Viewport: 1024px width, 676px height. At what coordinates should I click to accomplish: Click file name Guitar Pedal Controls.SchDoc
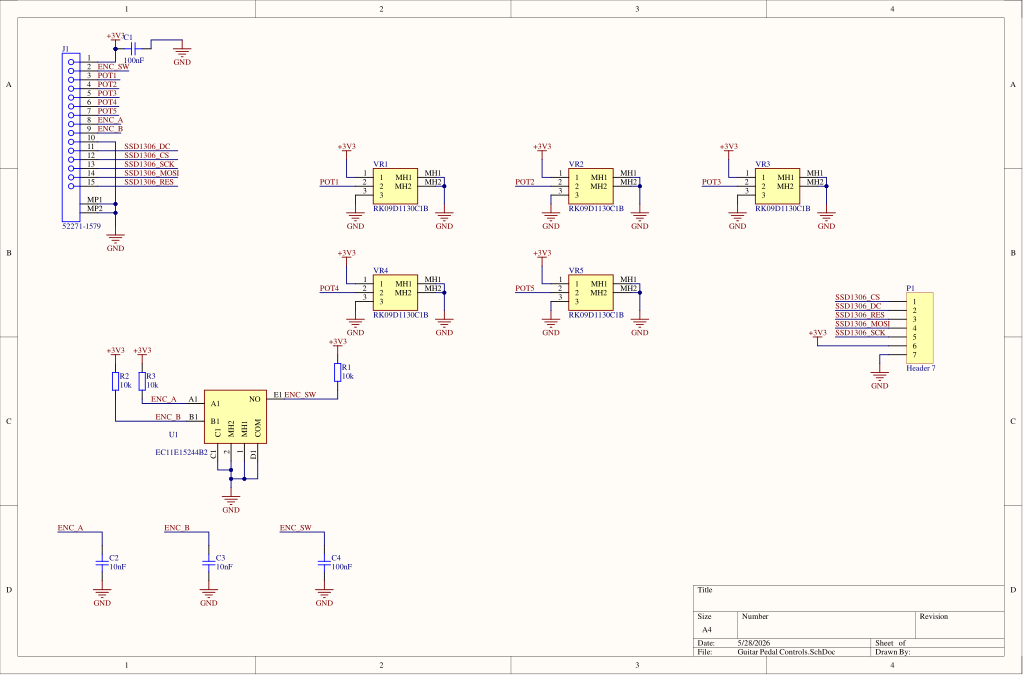[x=787, y=652]
